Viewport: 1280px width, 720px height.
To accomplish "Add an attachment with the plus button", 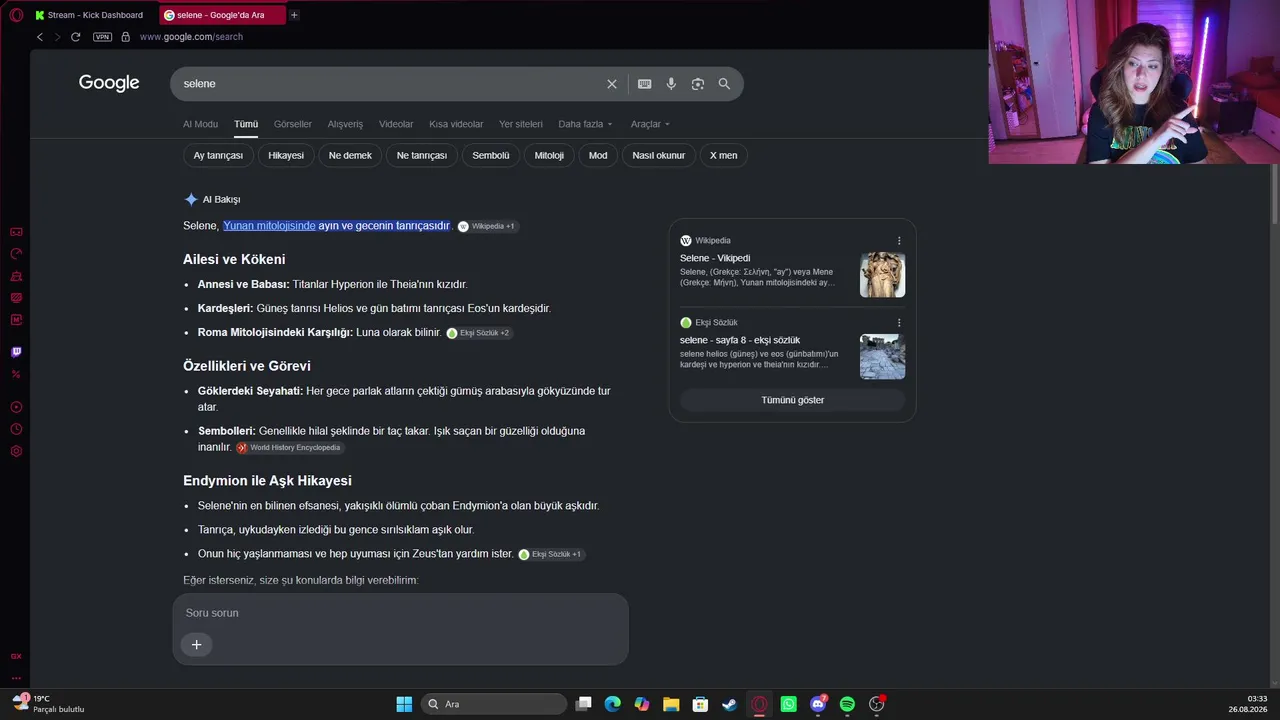I will (x=196, y=645).
